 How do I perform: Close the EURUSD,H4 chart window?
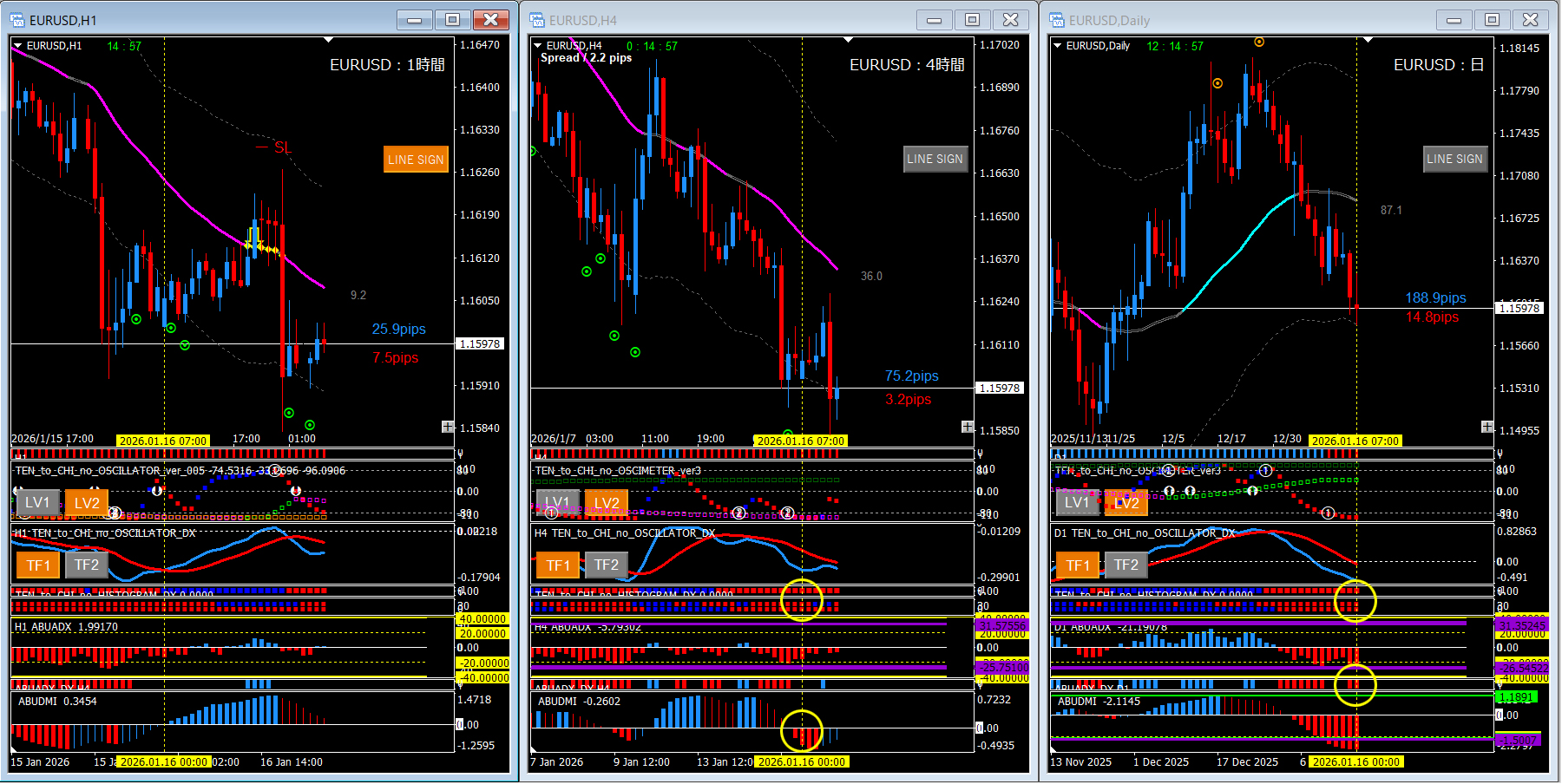point(1011,19)
